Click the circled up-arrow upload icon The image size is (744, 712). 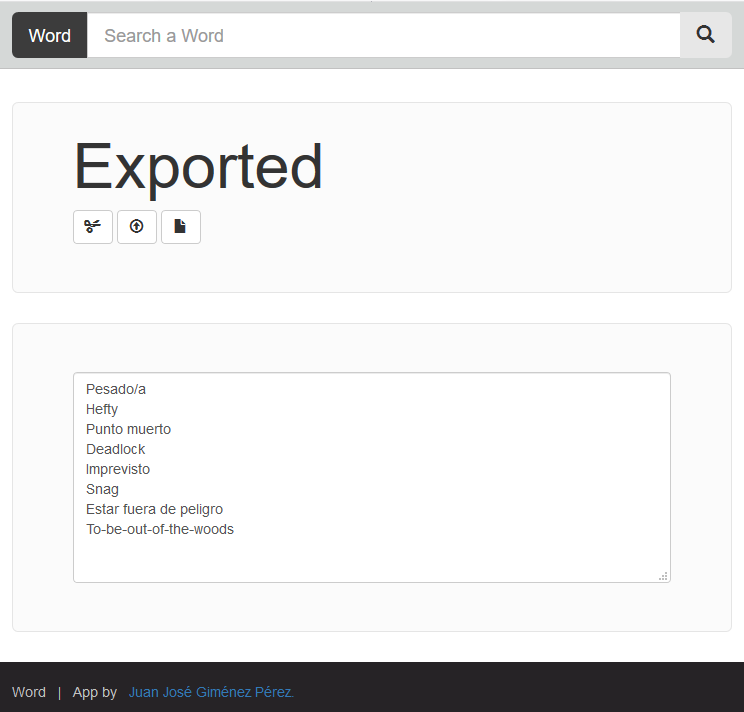click(x=137, y=227)
